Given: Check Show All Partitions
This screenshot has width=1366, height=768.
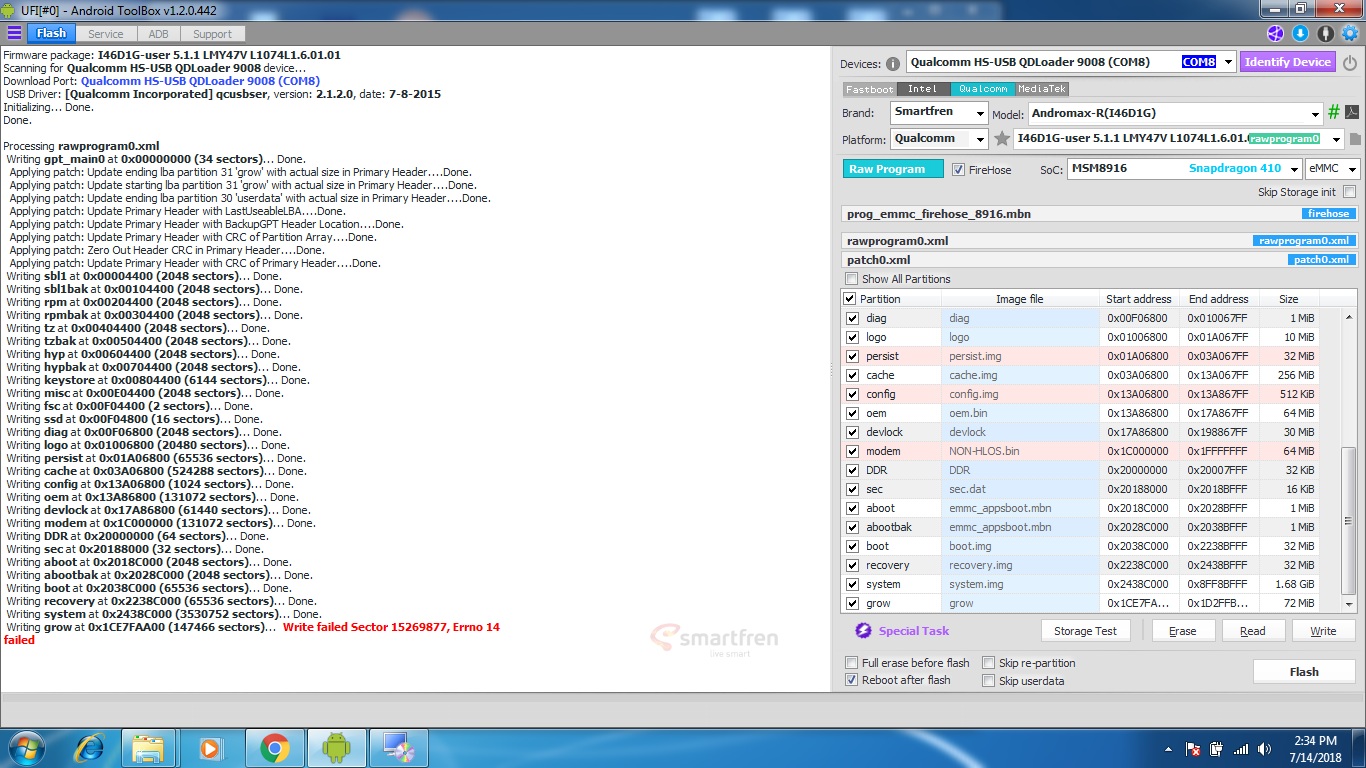Looking at the screenshot, I should (x=852, y=279).
